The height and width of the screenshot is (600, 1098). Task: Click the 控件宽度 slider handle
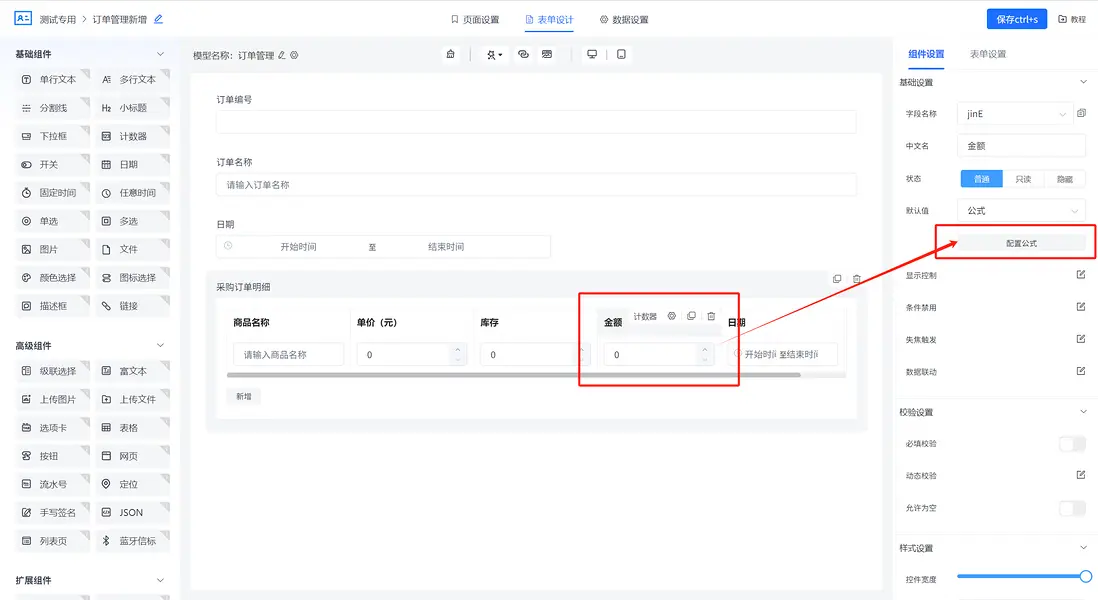(x=1086, y=576)
